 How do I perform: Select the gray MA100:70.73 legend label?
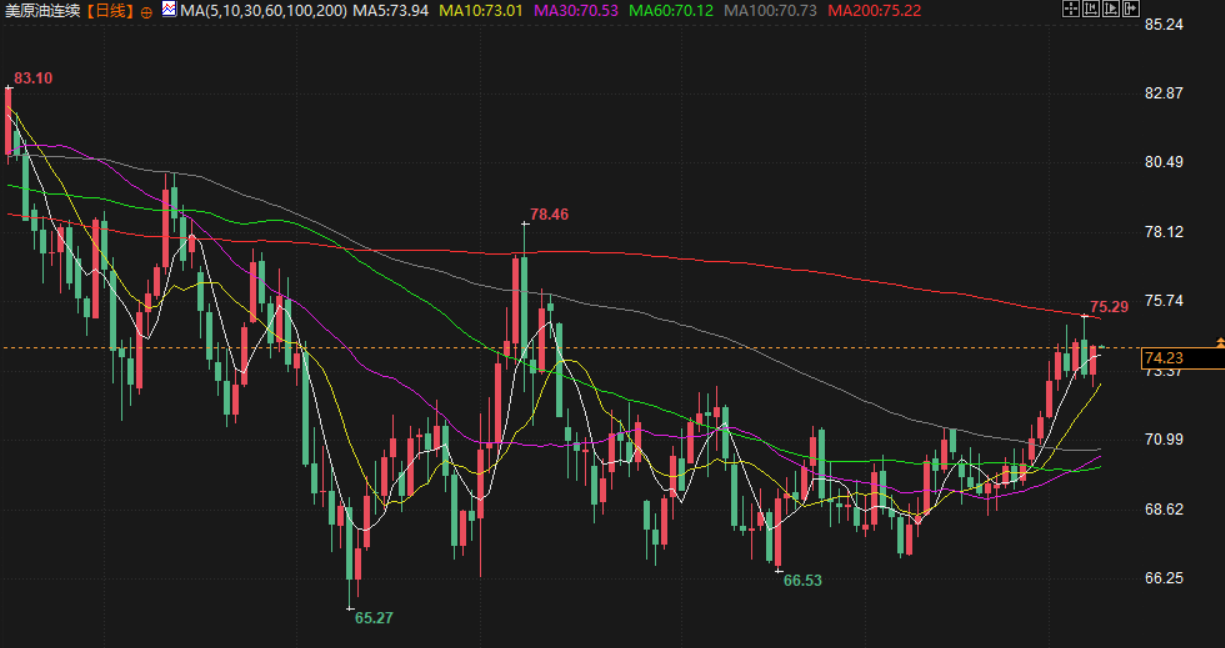pyautogui.click(x=770, y=11)
